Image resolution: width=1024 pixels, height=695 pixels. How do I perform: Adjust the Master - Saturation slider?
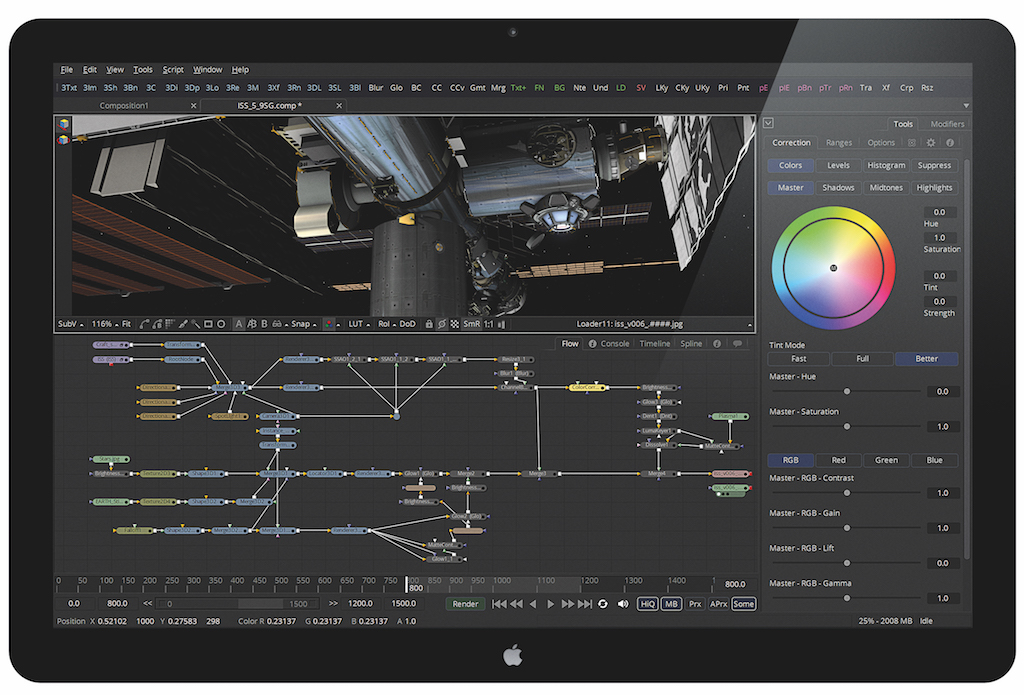tap(847, 426)
